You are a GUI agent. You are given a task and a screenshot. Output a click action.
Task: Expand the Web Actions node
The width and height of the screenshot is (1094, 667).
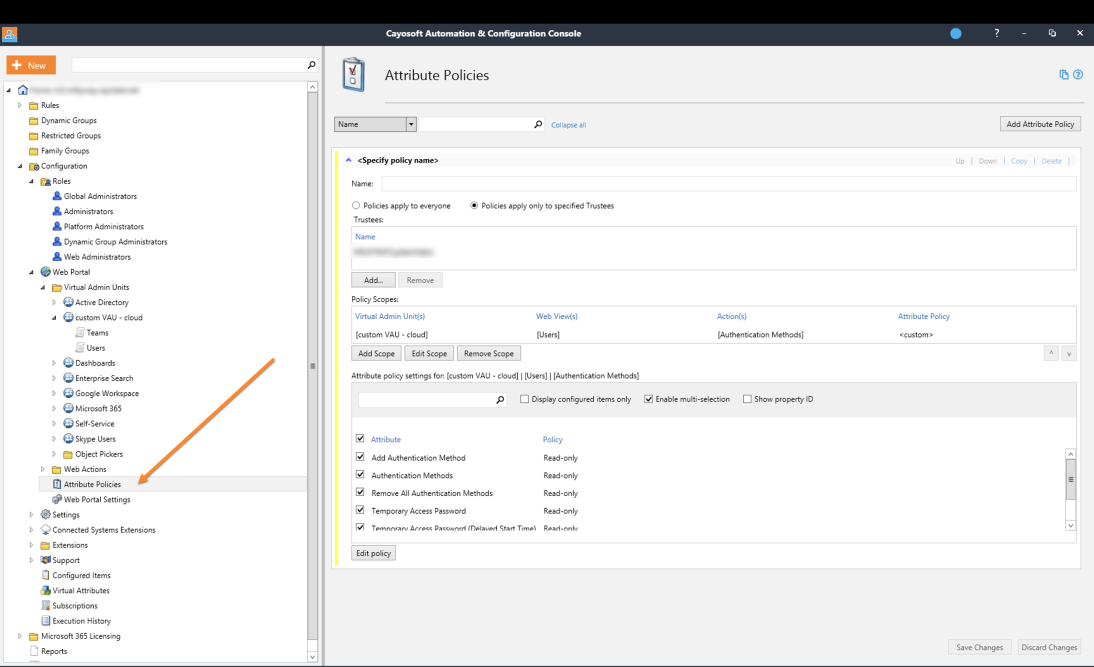43,469
